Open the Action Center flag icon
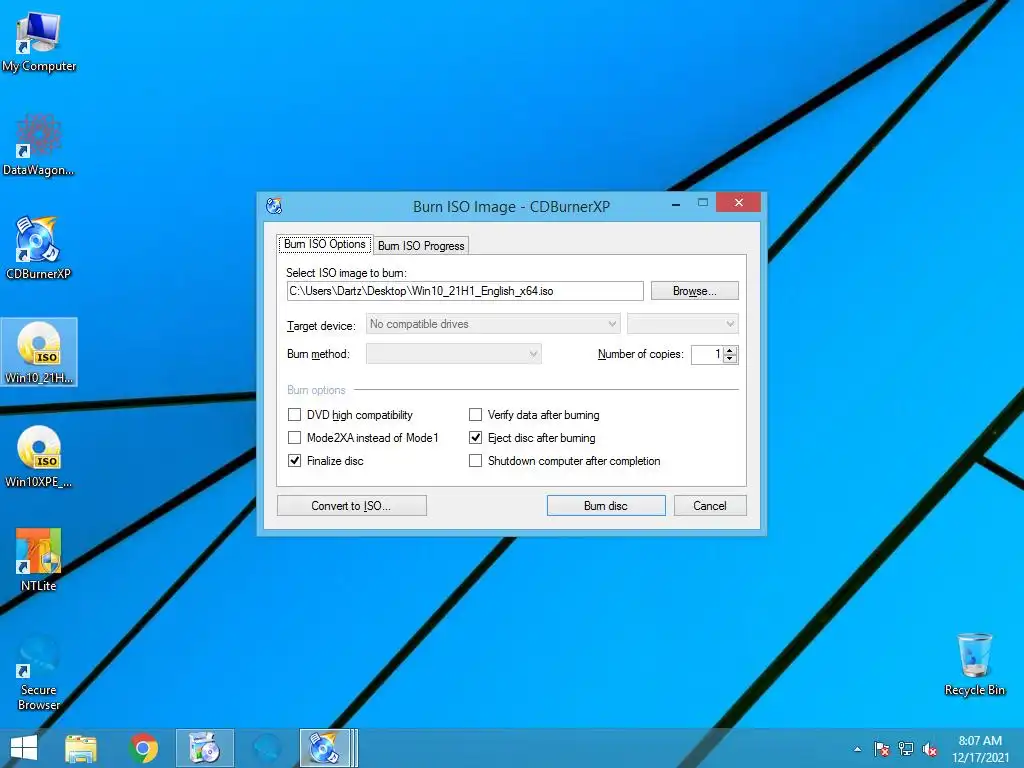This screenshot has height=768, width=1024. [x=882, y=749]
